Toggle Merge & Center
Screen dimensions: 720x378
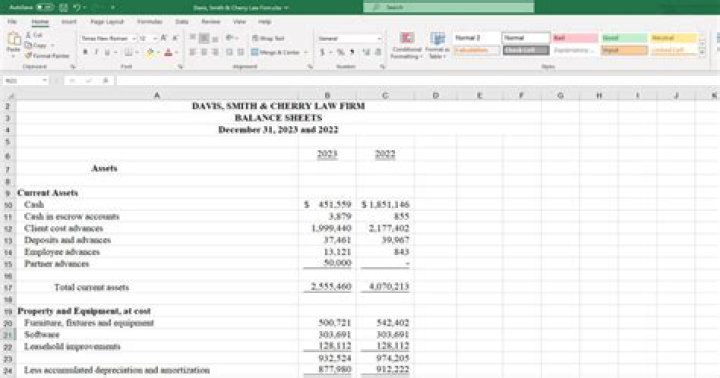click(x=276, y=52)
